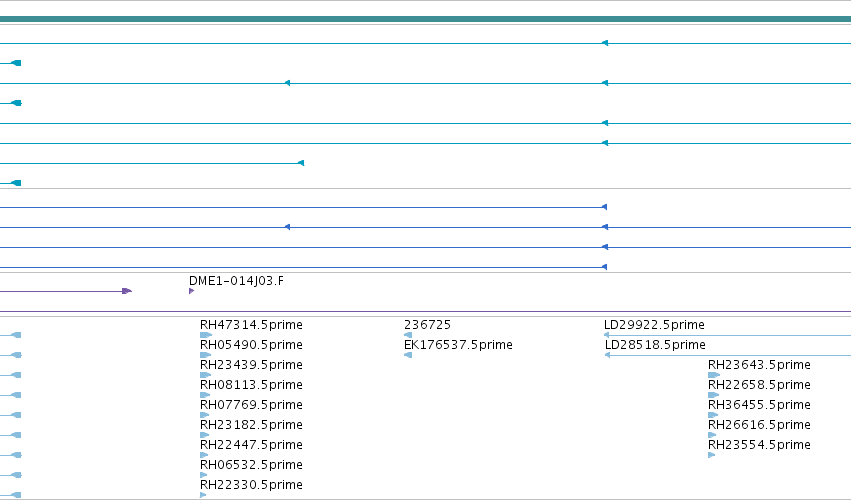Click small purple arrow under DME1-014J03.F
Screen dimensions: 851x500
(192, 291)
